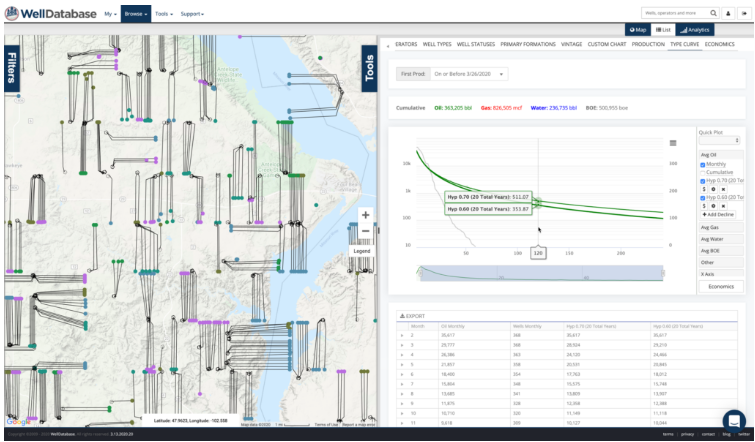Collapse the Avg Oil section
The height and width of the screenshot is (442, 755).
coord(721,155)
